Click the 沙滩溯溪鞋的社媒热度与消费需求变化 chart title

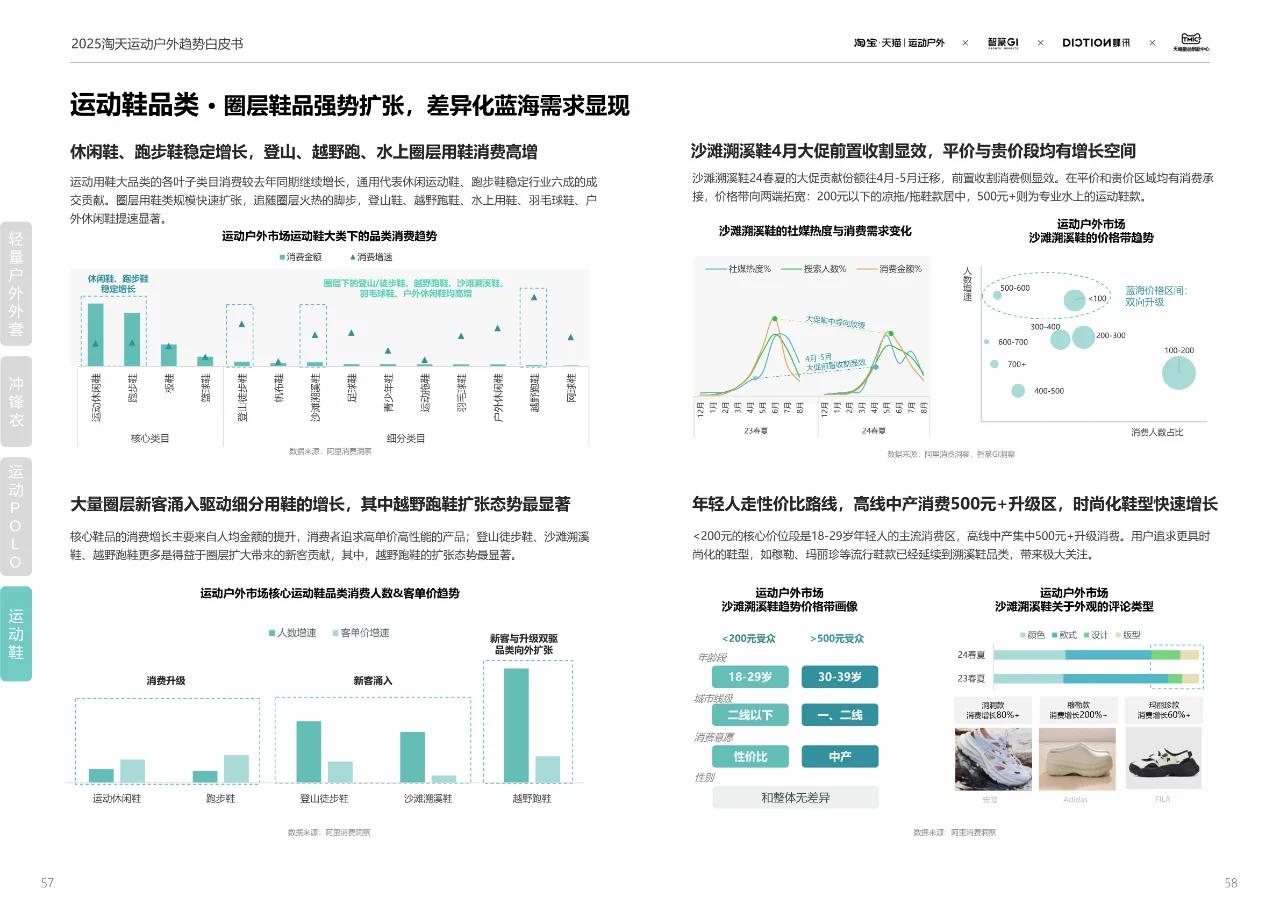(x=815, y=231)
